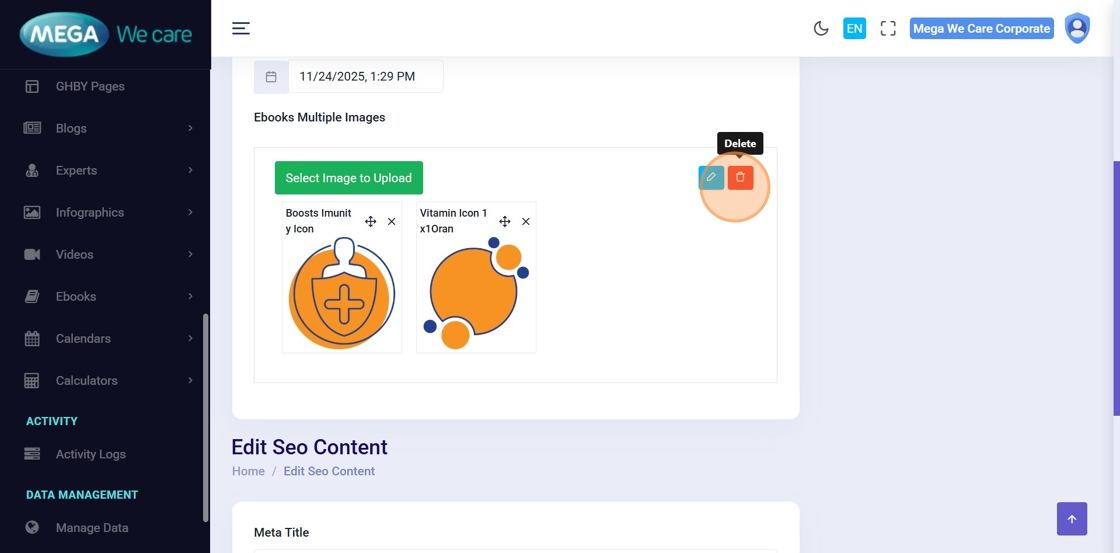Open Activity Logs from sidebar
Screen dimensions: 1120x553
pyautogui.click(x=90, y=454)
